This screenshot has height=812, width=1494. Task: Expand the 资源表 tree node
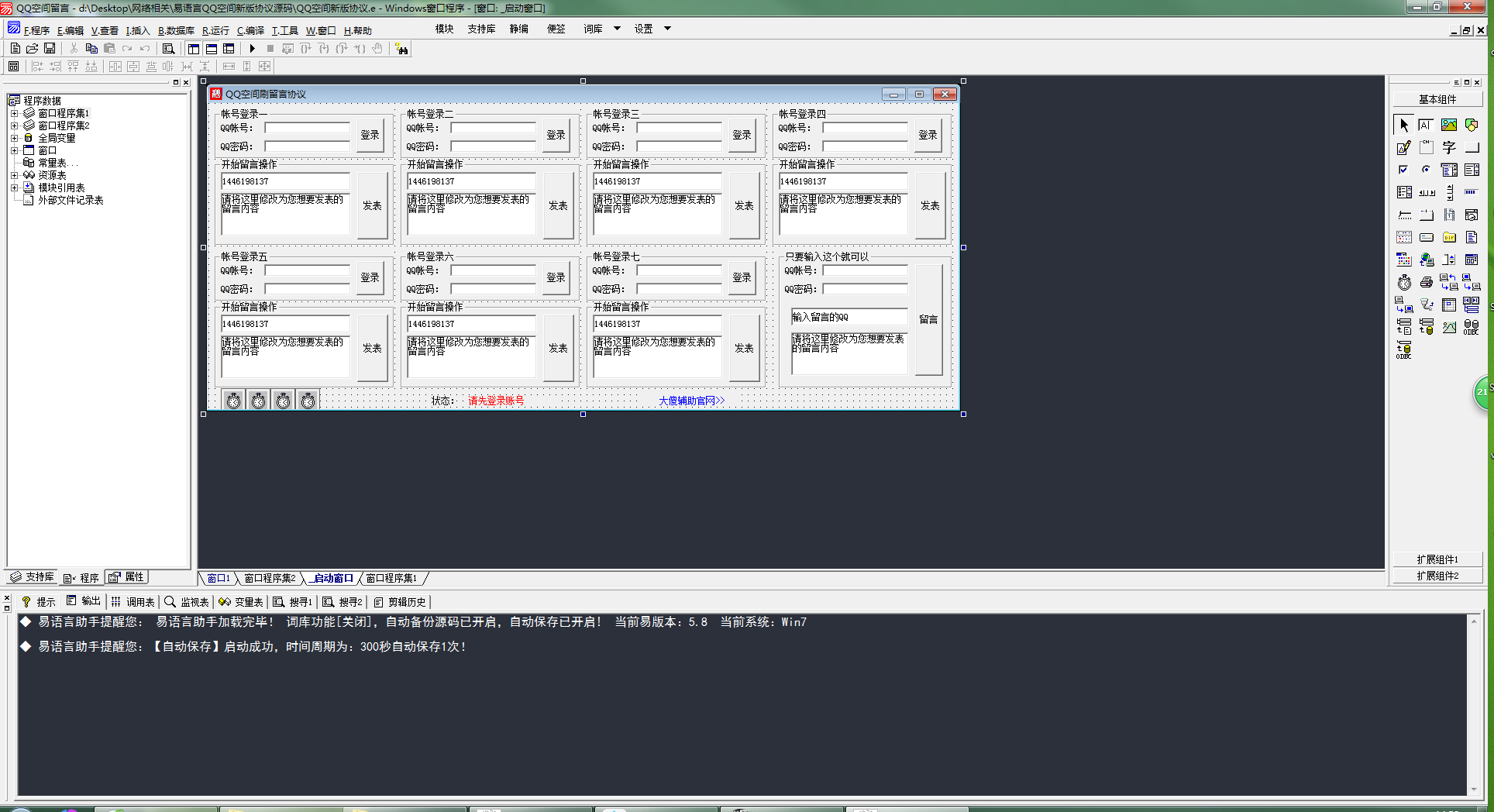(14, 175)
